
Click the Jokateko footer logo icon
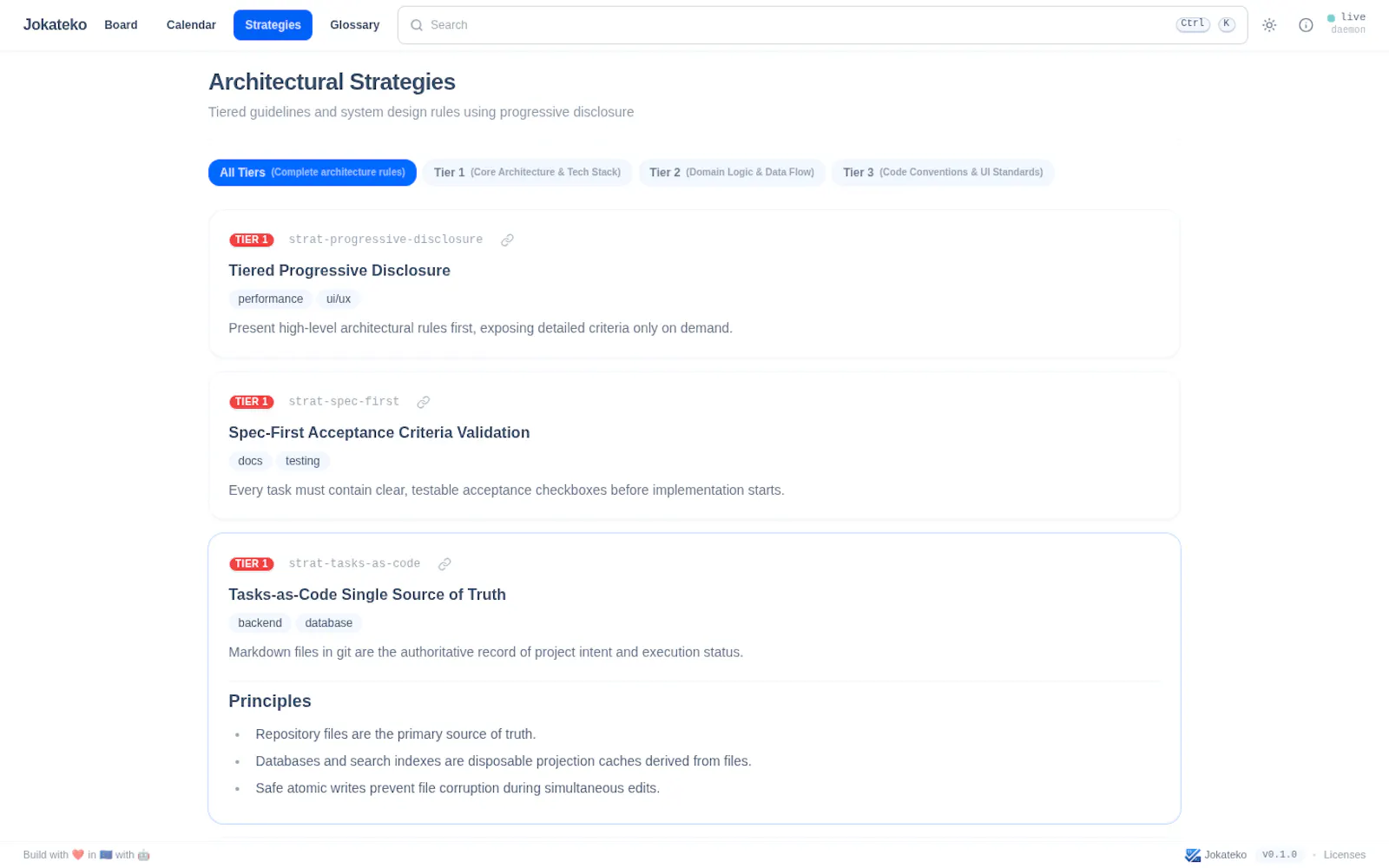point(1193,855)
